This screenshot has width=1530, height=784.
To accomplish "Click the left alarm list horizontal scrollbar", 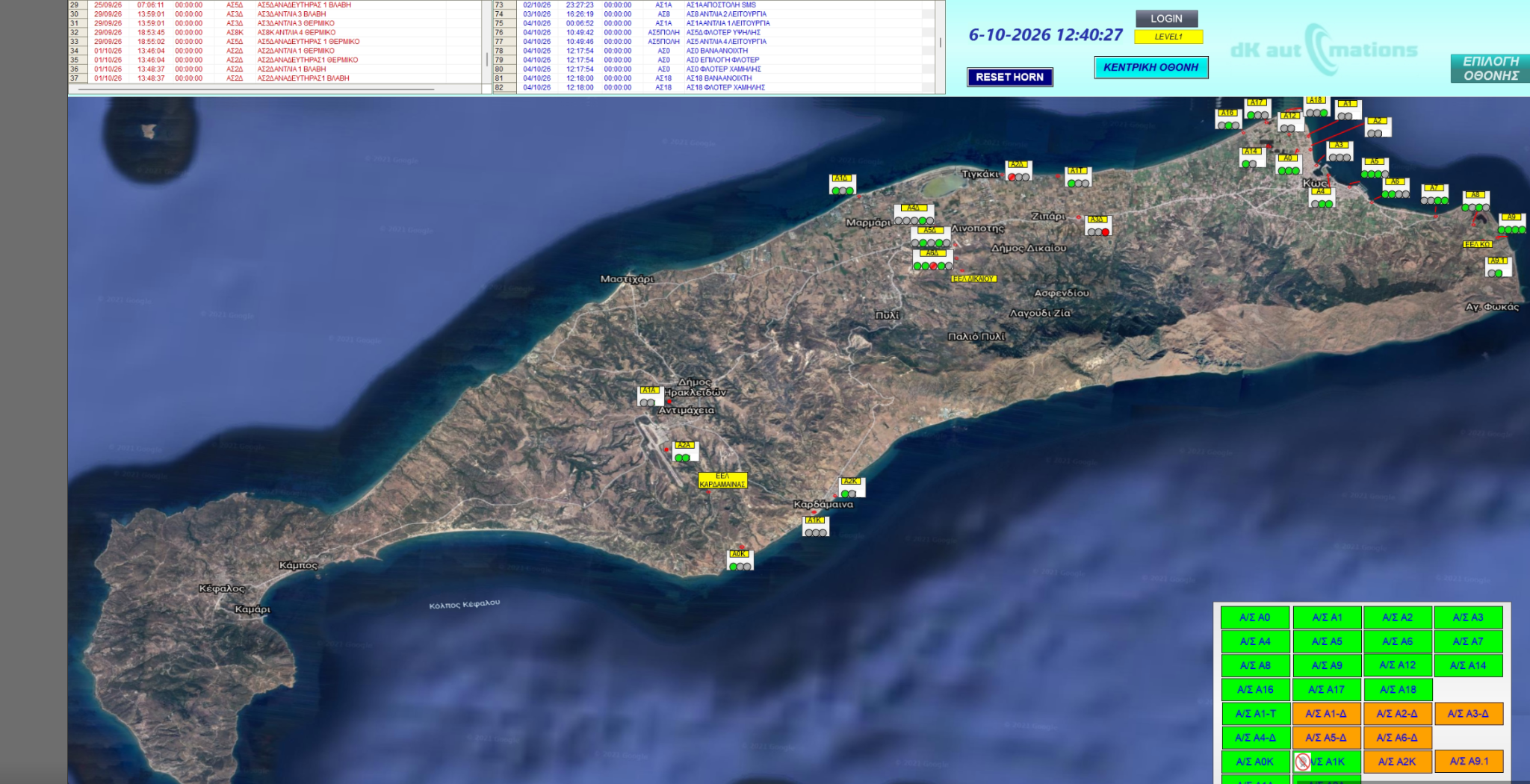I will (x=256, y=90).
